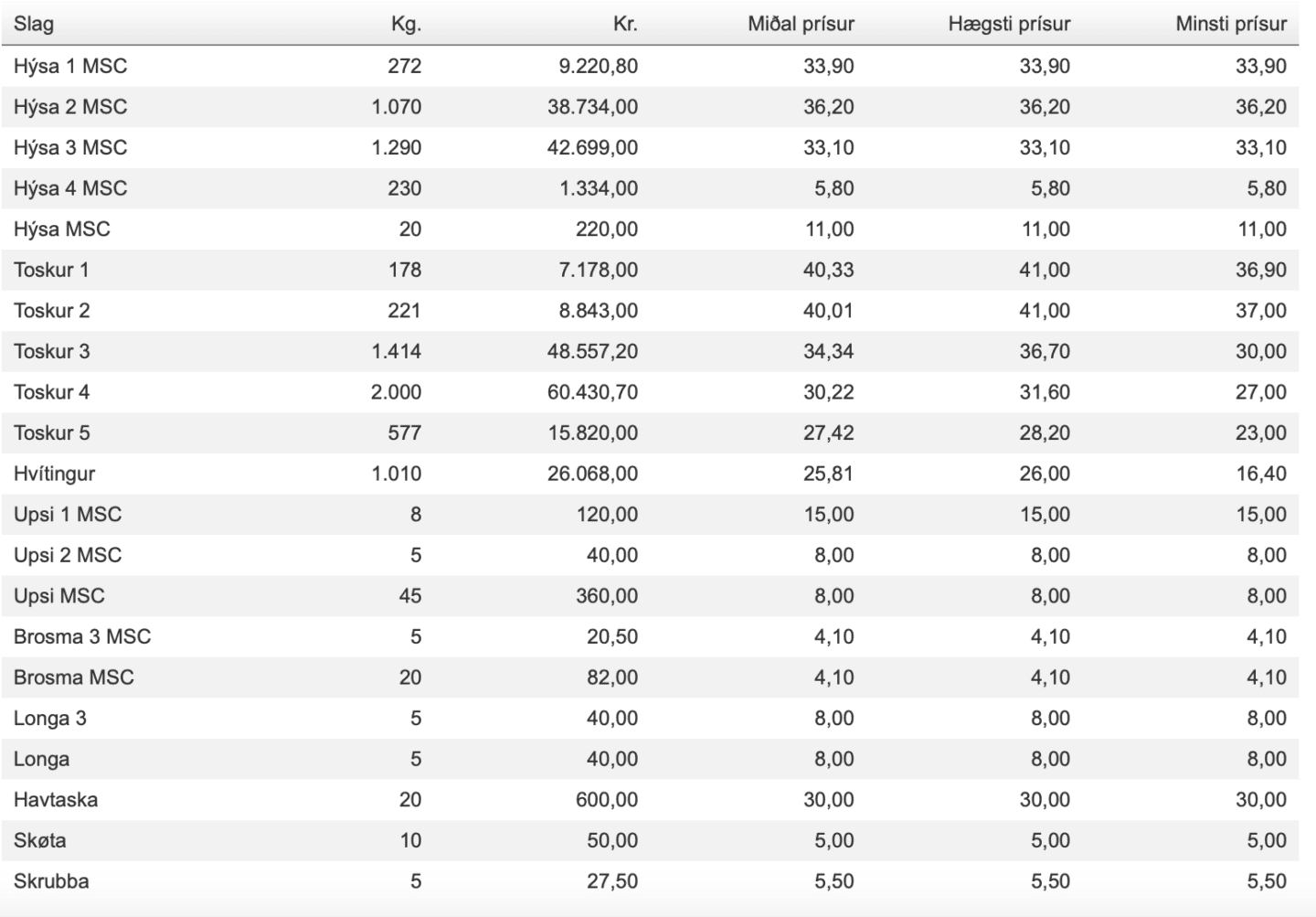Click the Upsi 2 MSC row label
The height and width of the screenshot is (917, 1316).
coord(68,555)
